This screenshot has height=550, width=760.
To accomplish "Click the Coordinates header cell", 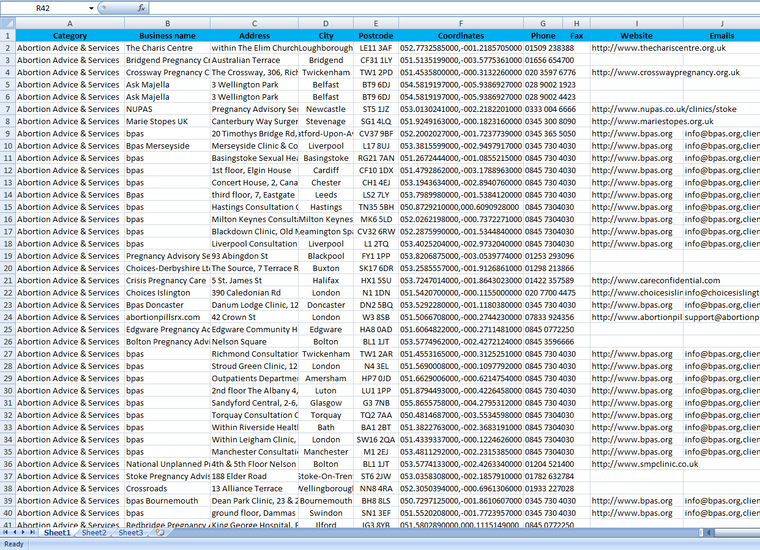I will tap(461, 35).
